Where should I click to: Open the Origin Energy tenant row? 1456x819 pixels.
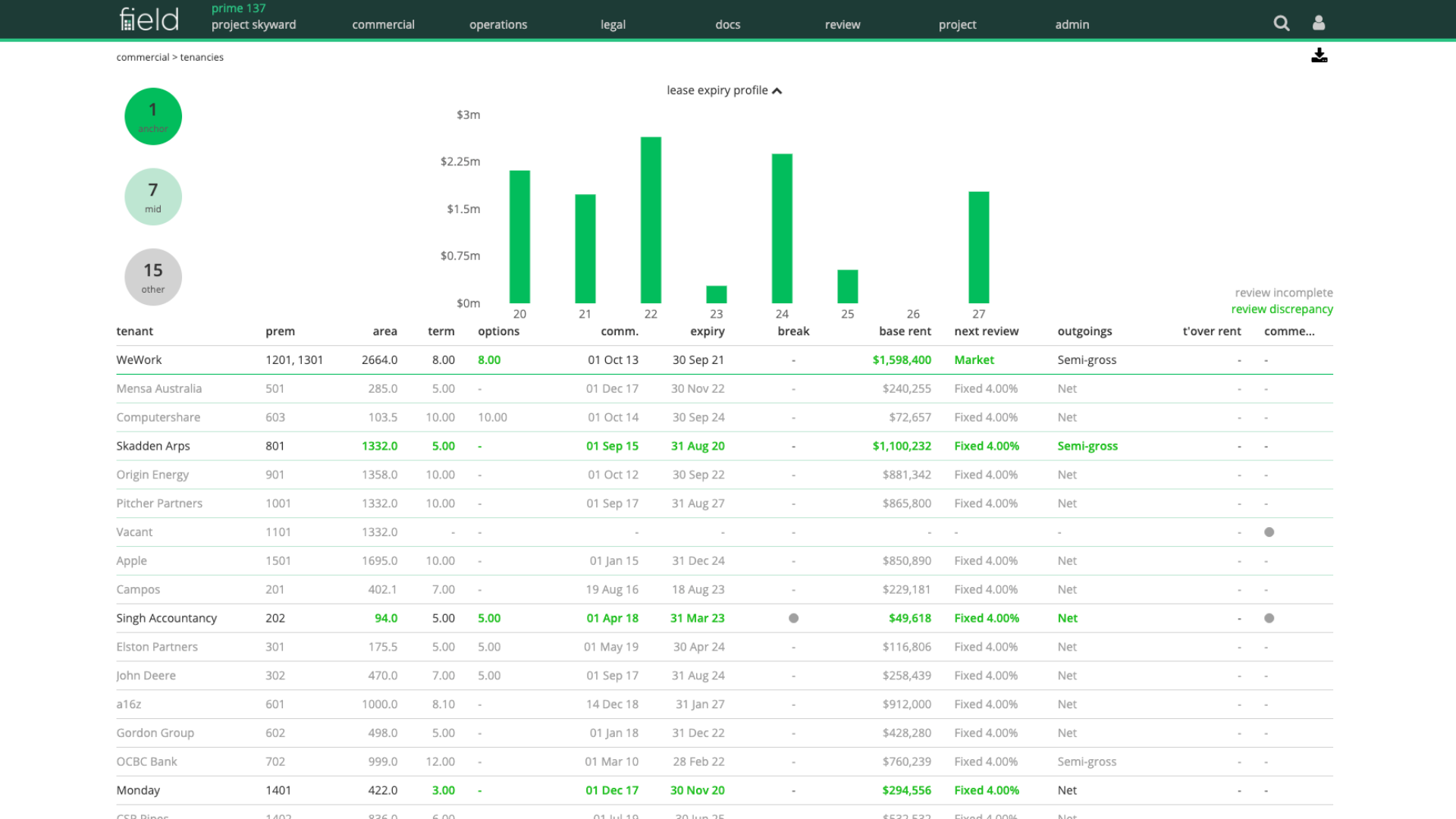[x=724, y=475]
